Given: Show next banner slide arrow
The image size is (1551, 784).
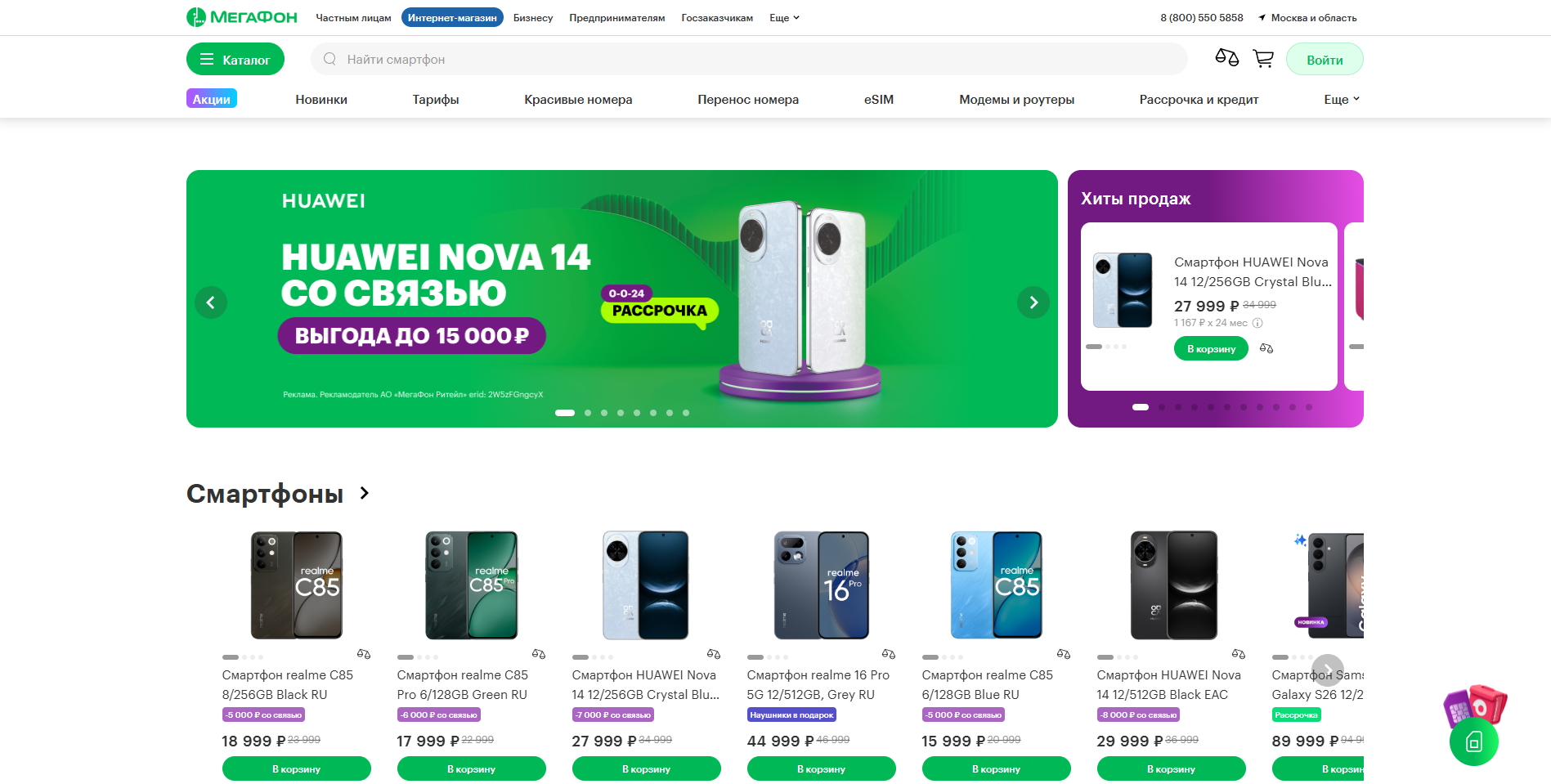Looking at the screenshot, I should (x=1033, y=302).
